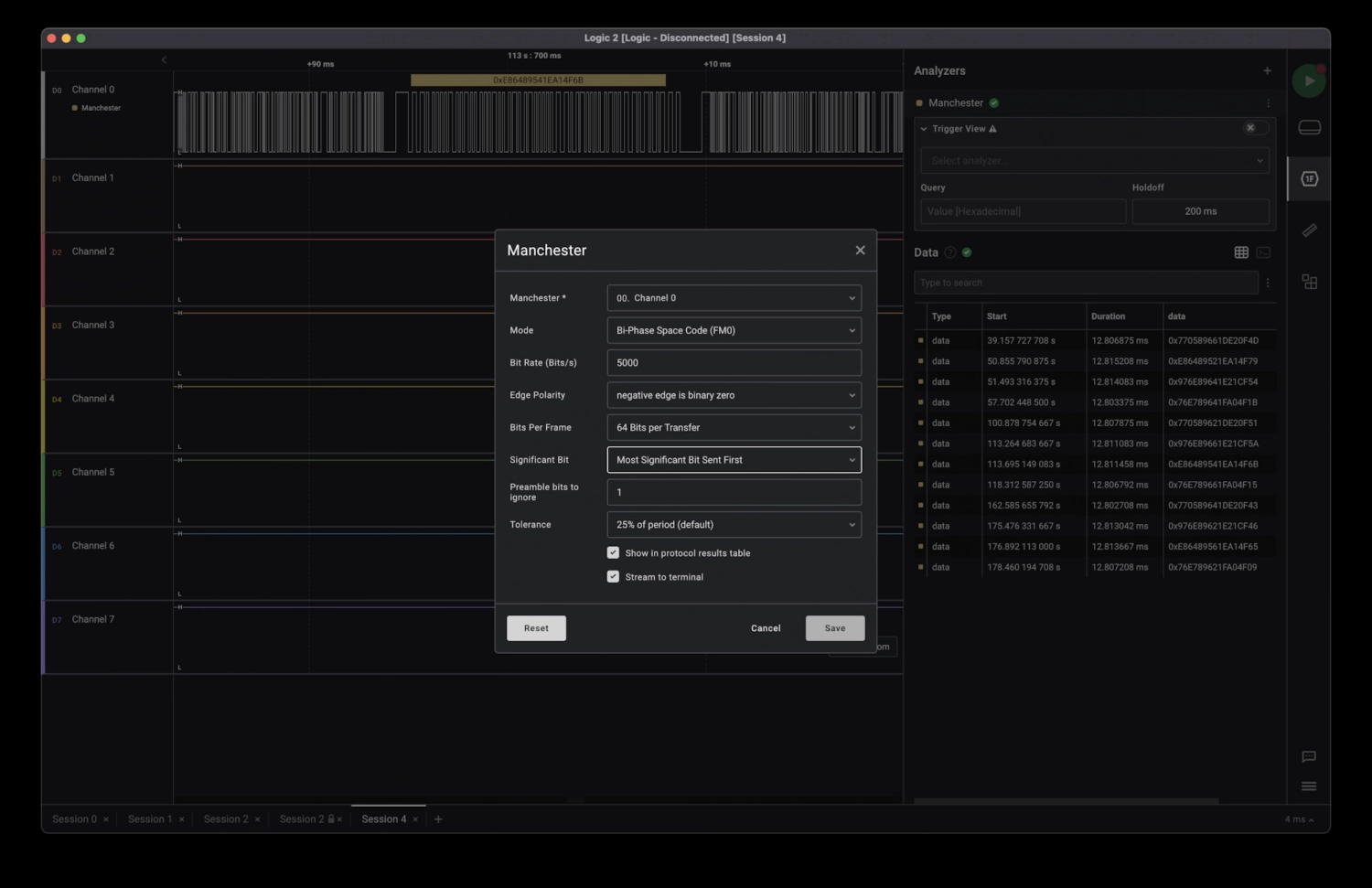Select Channel 7 label
The image size is (1372, 888).
[x=93, y=619]
